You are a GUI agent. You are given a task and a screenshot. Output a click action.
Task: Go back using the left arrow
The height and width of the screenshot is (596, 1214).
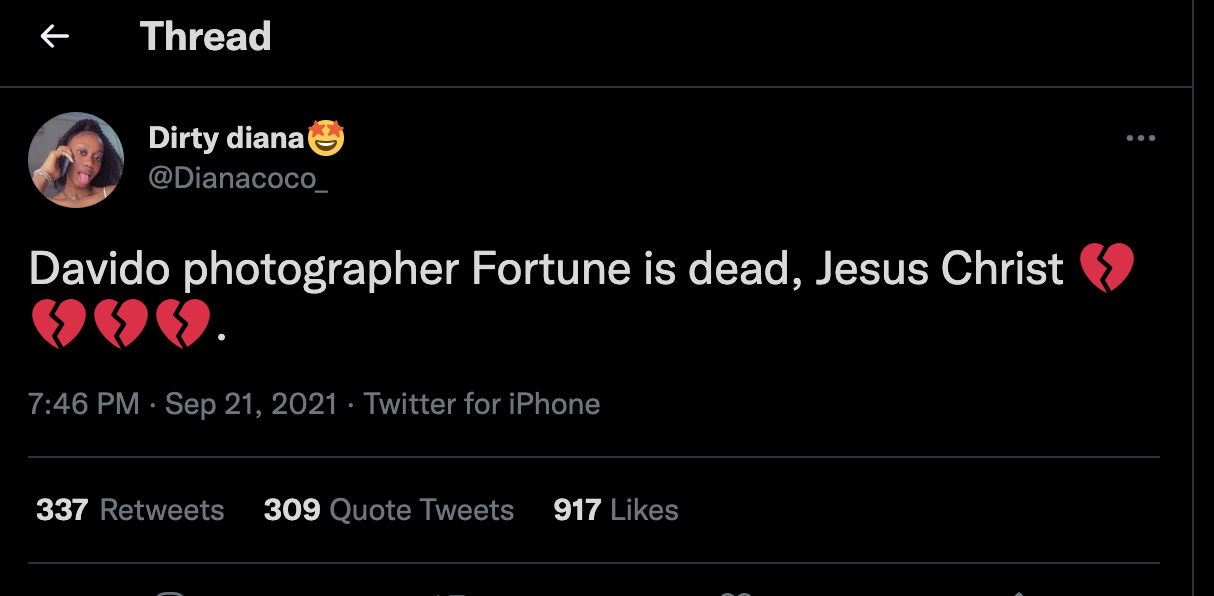pos(54,37)
